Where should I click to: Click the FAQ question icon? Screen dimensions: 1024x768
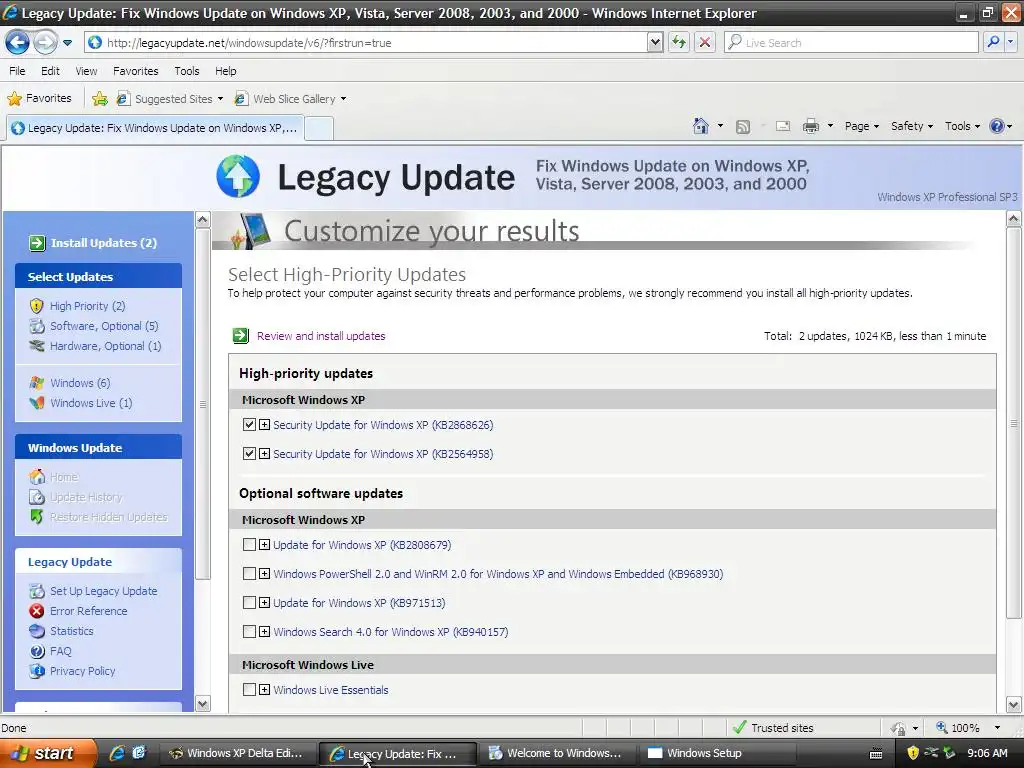37,651
